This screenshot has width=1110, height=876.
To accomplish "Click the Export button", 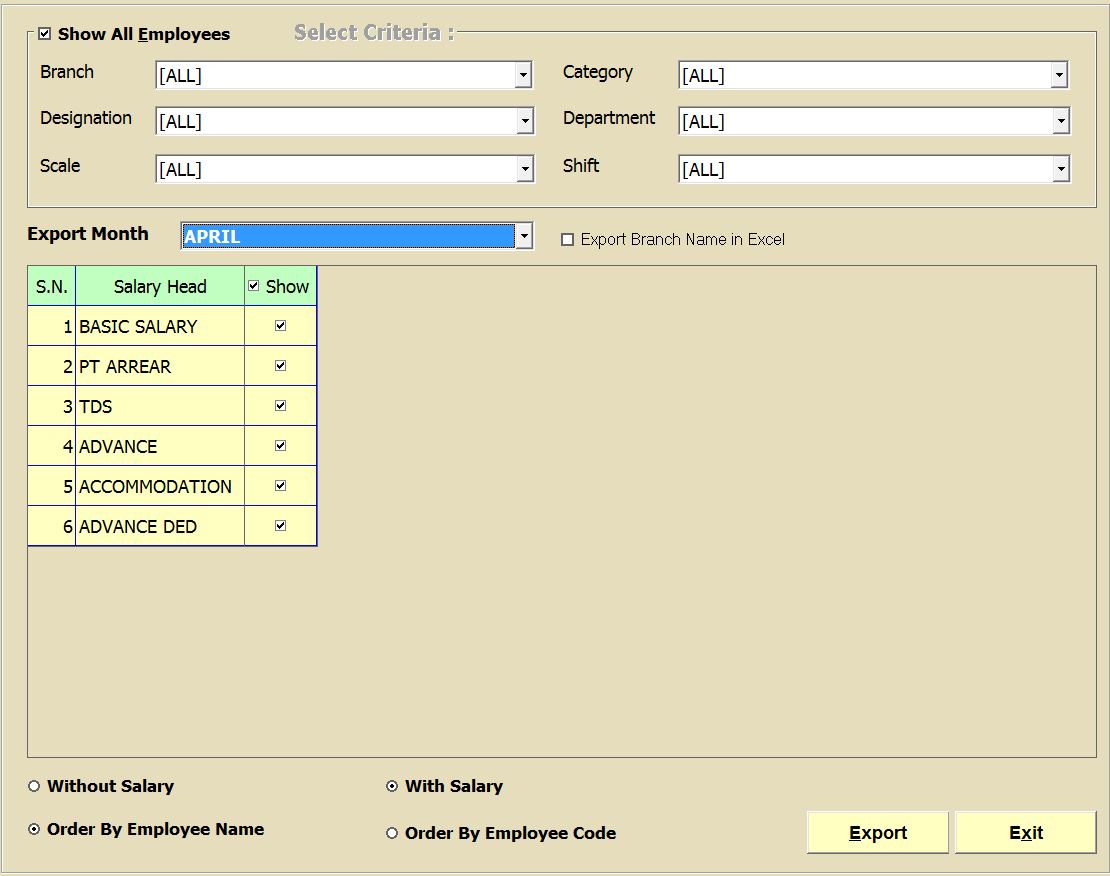I will [x=877, y=833].
